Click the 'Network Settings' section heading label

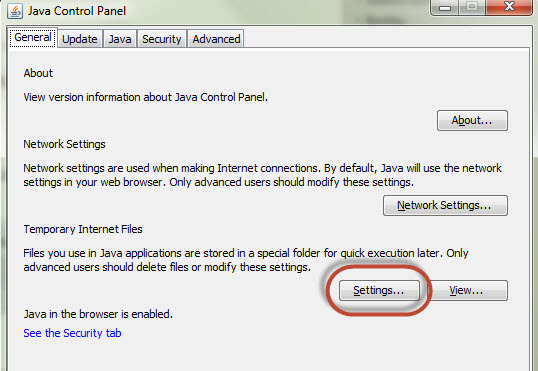point(65,144)
